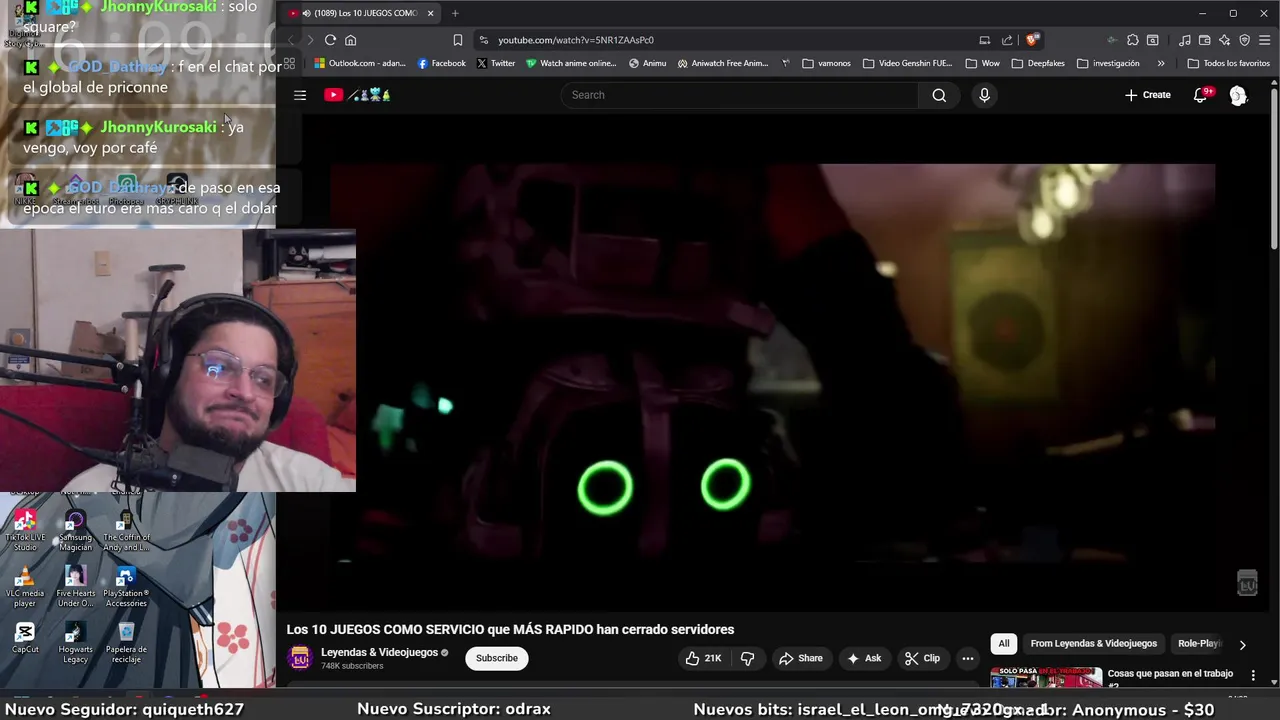
Task: Navigate forward in browser history
Action: click(310, 40)
